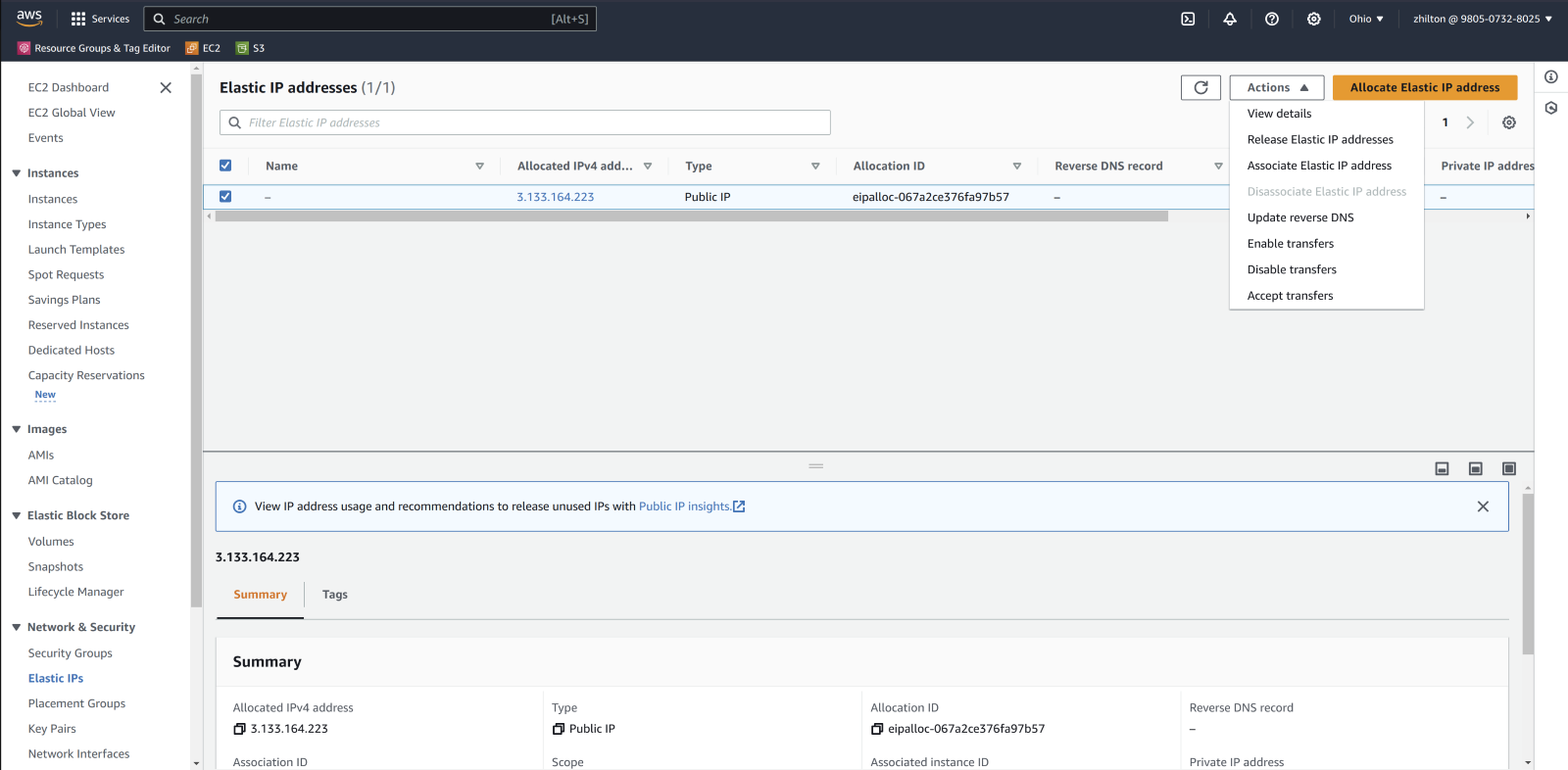Open the settings gear in top bar
This screenshot has width=1568, height=770.
point(1314,19)
